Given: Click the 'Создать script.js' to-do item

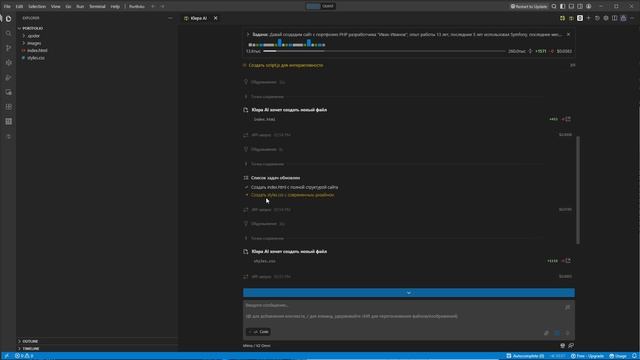Looking at the screenshot, I should pos(286,65).
